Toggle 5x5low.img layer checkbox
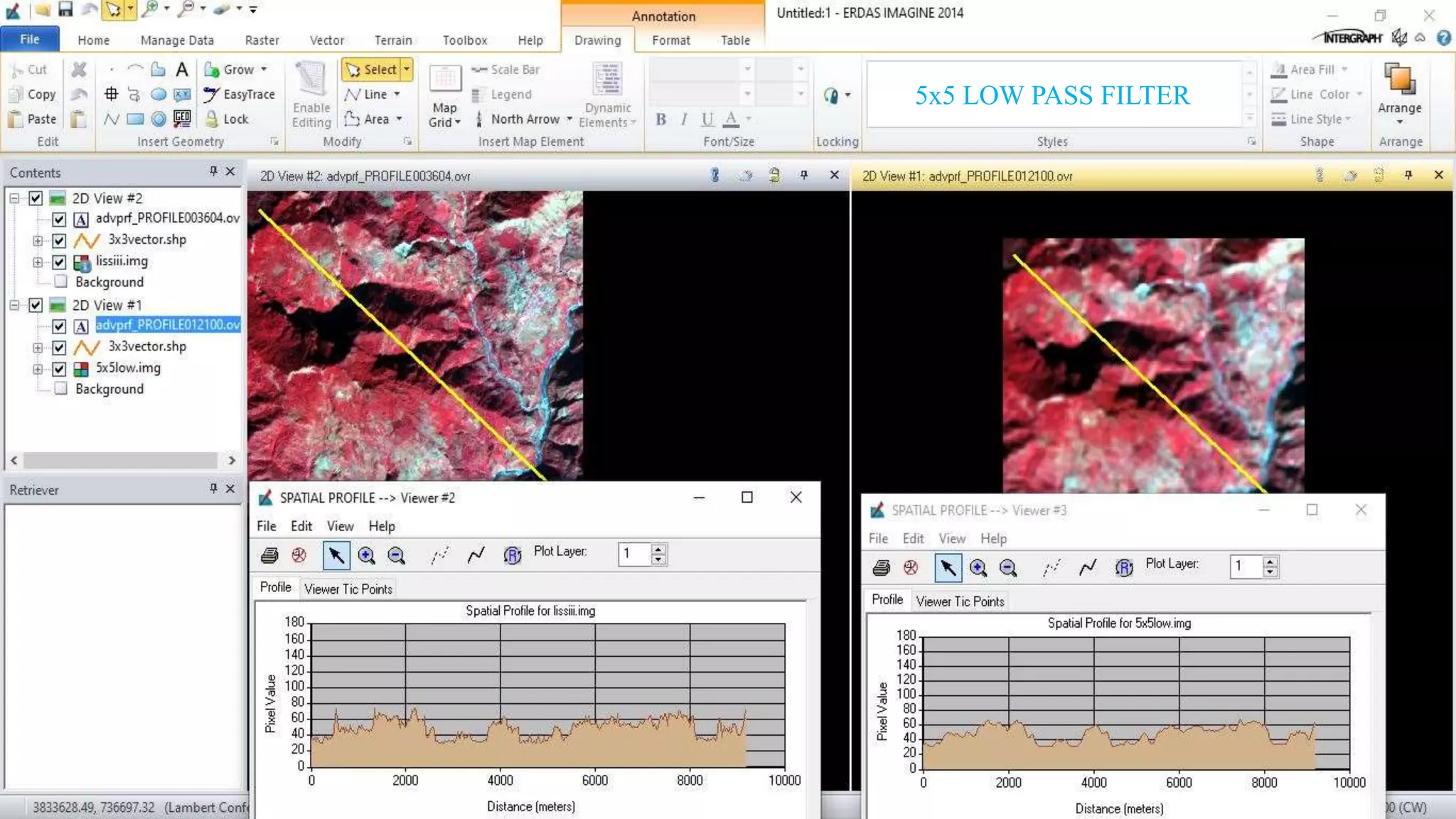1456x819 pixels. pyautogui.click(x=59, y=369)
